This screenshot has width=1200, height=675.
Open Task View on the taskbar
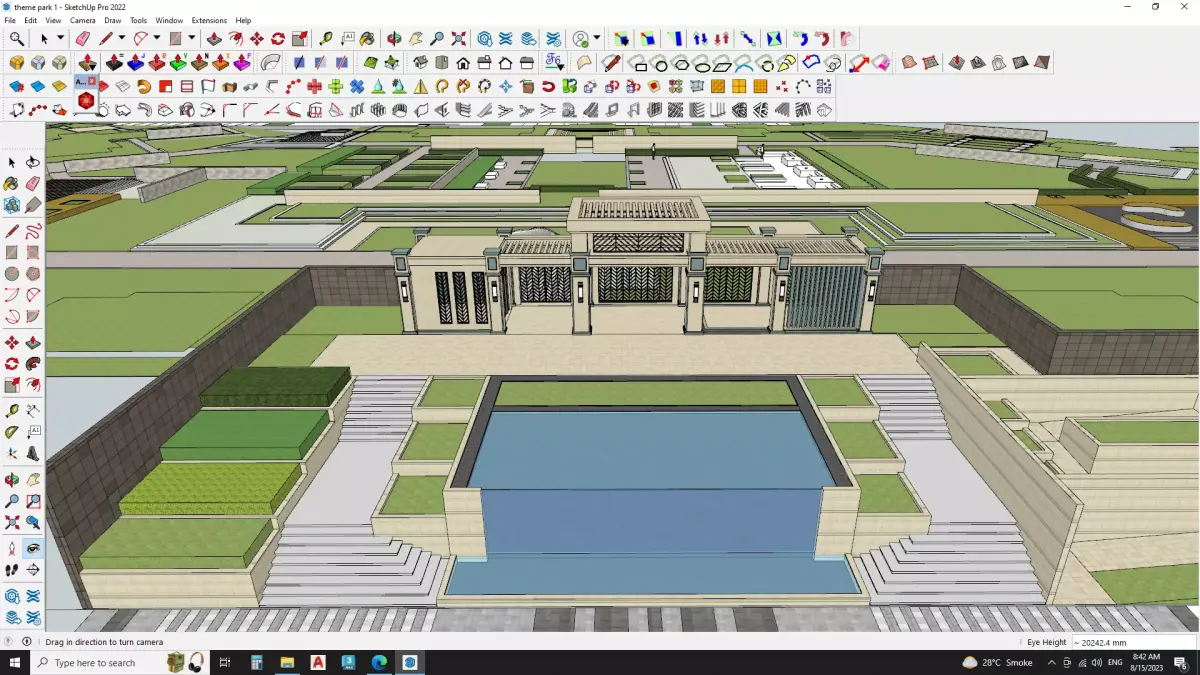click(225, 662)
